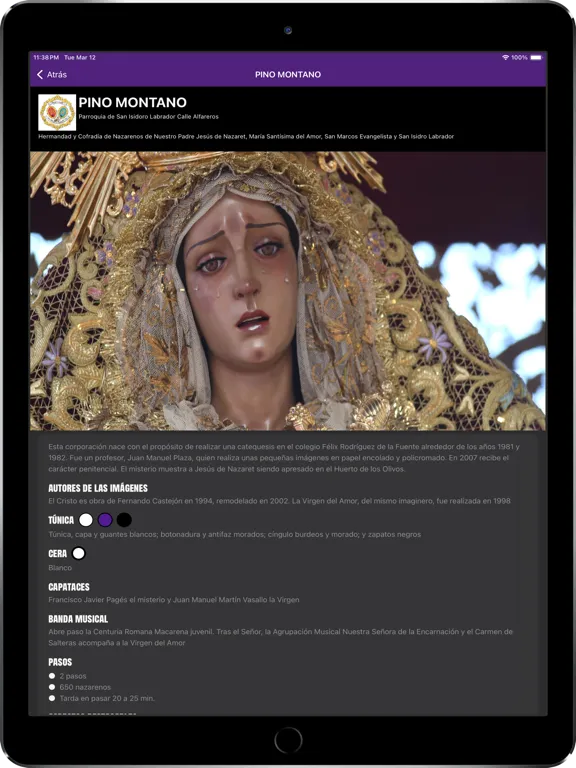Click the Wi-Fi status icon
Viewport: 576px width, 768px height.
[505, 58]
